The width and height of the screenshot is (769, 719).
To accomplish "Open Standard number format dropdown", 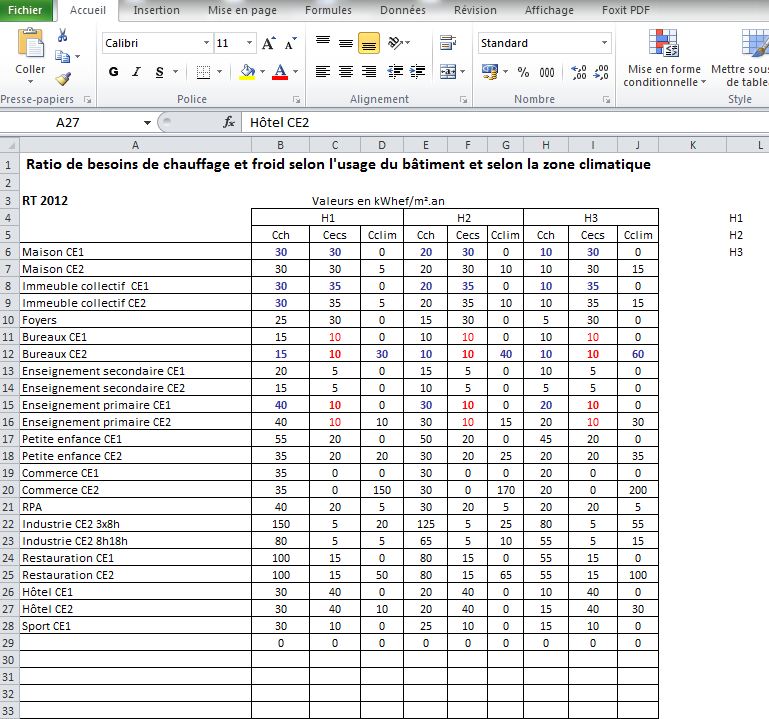I will [604, 43].
